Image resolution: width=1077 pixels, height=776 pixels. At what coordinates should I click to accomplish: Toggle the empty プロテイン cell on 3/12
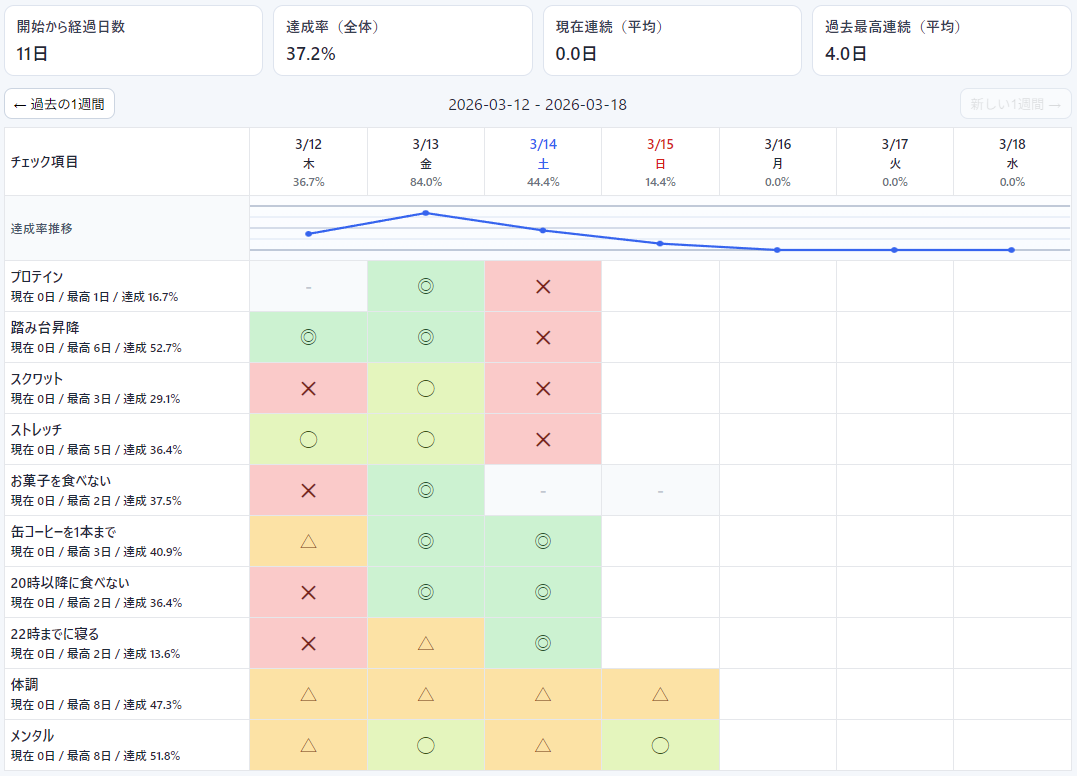pyautogui.click(x=308, y=286)
